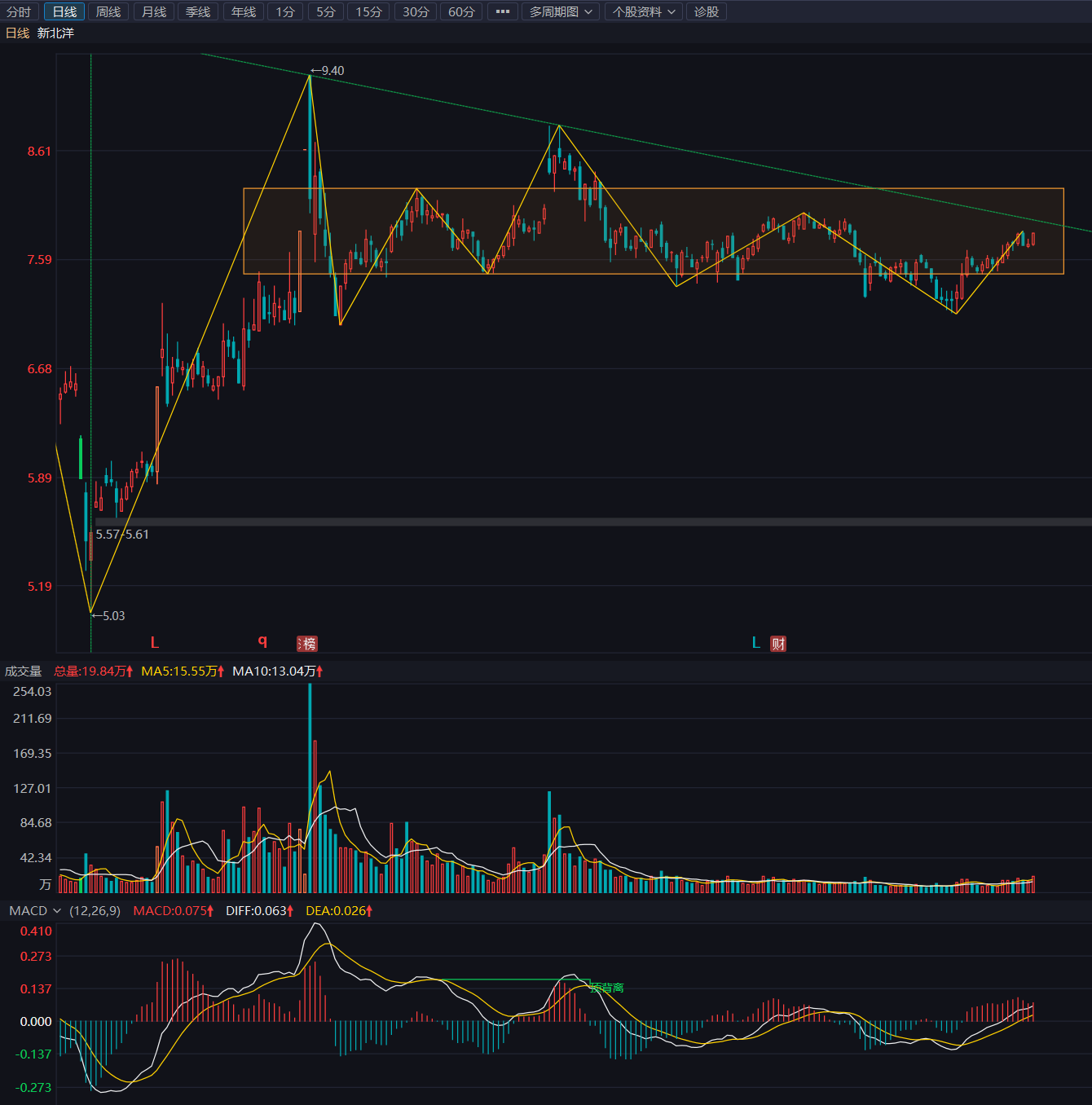Select the 1分 minute period
1092x1105 pixels.
click(285, 11)
